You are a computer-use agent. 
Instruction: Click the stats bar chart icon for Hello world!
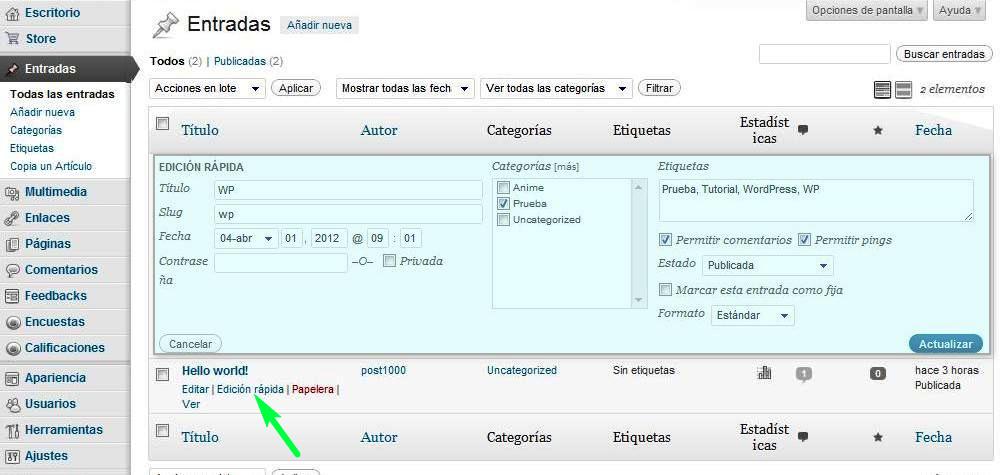[x=765, y=373]
